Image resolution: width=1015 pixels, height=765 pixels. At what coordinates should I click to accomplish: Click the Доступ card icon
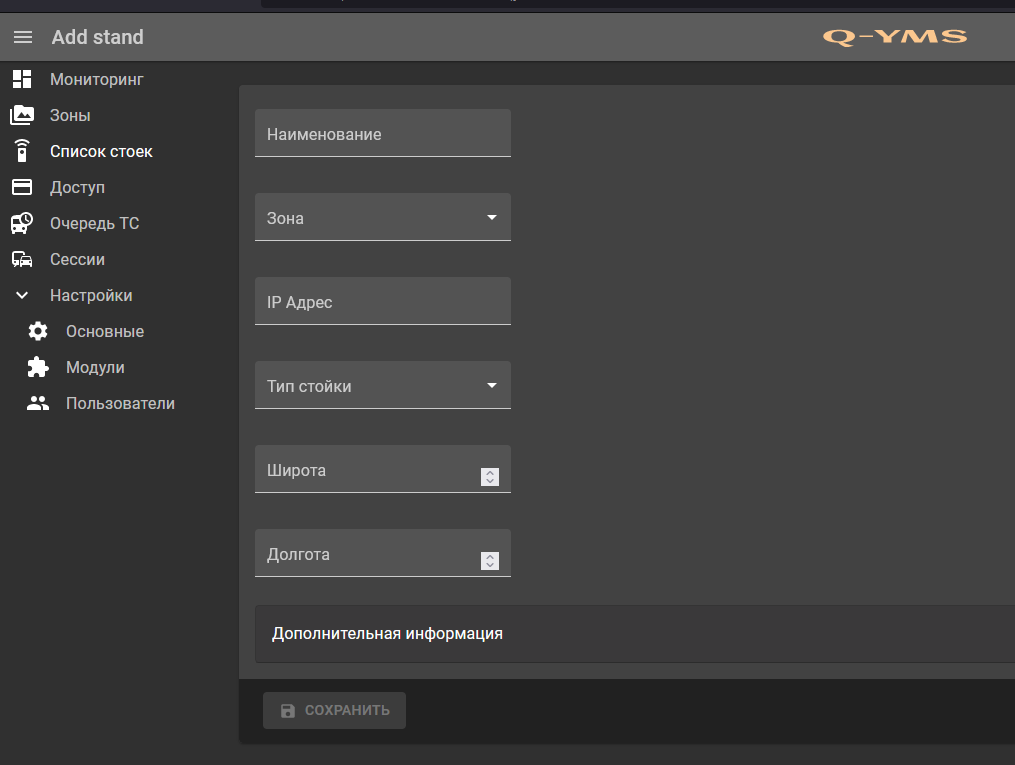(22, 187)
